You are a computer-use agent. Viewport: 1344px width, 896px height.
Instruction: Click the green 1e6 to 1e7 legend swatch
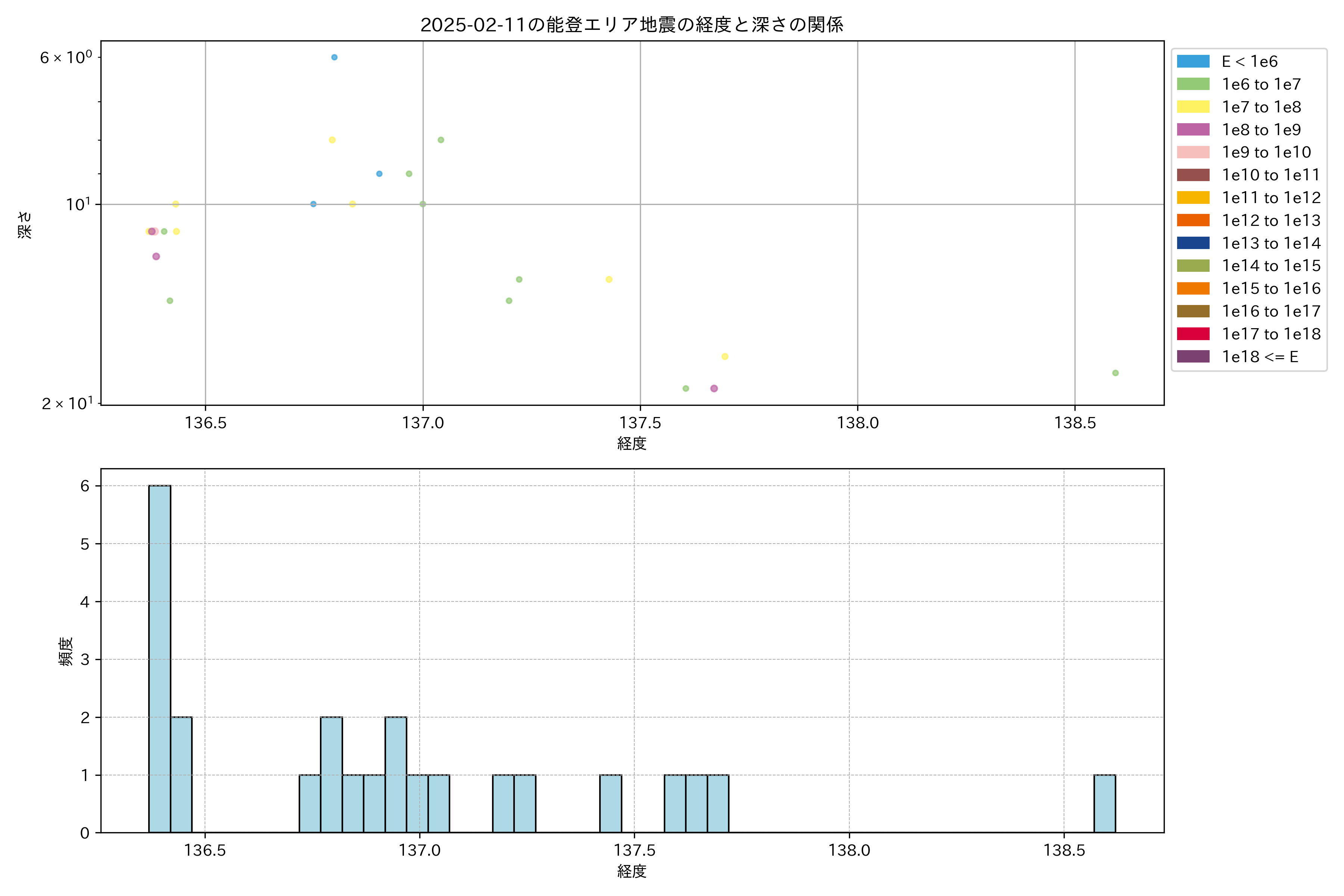1192,84
